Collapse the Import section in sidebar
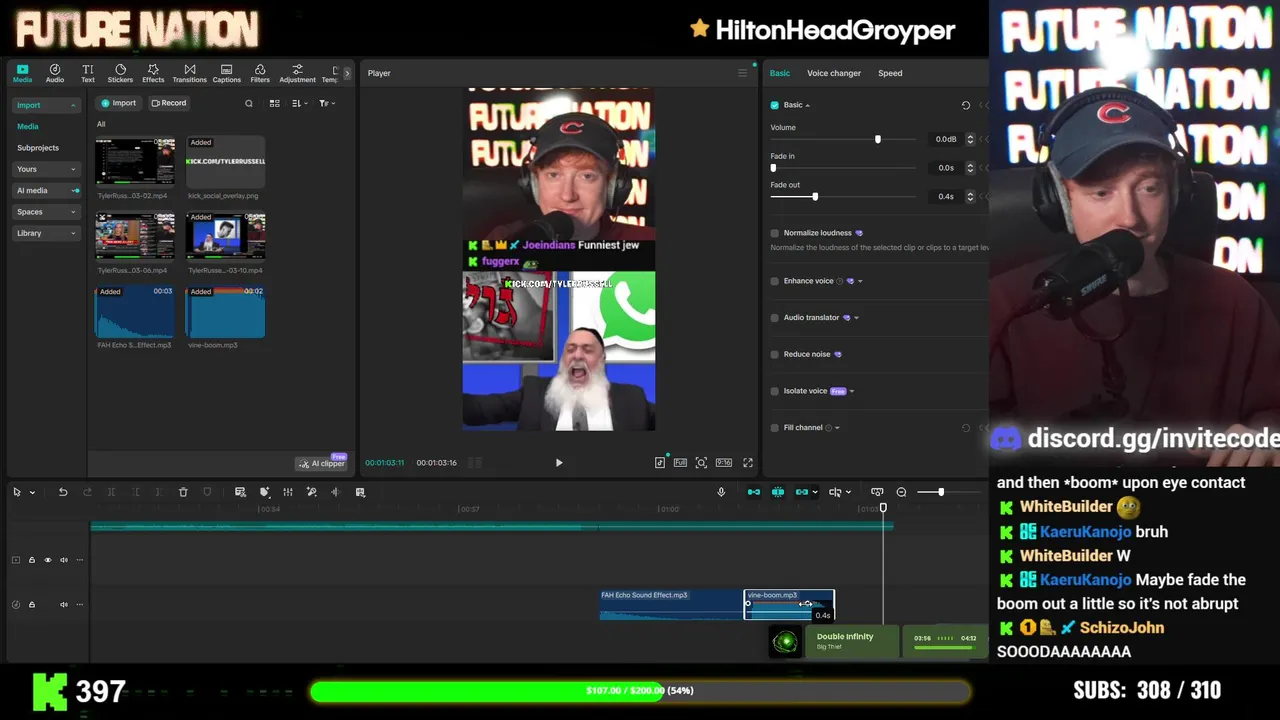The image size is (1280, 720). (46, 105)
